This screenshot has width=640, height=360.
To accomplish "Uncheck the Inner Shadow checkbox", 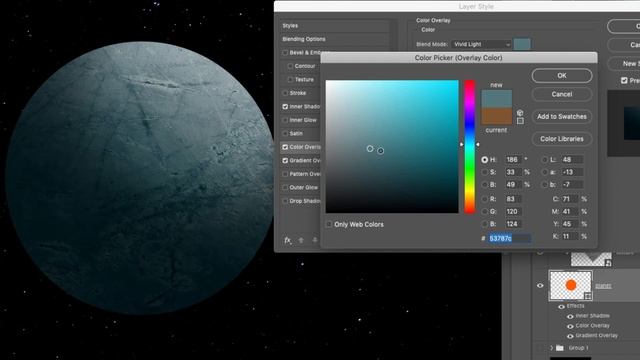I will pyautogui.click(x=285, y=107).
